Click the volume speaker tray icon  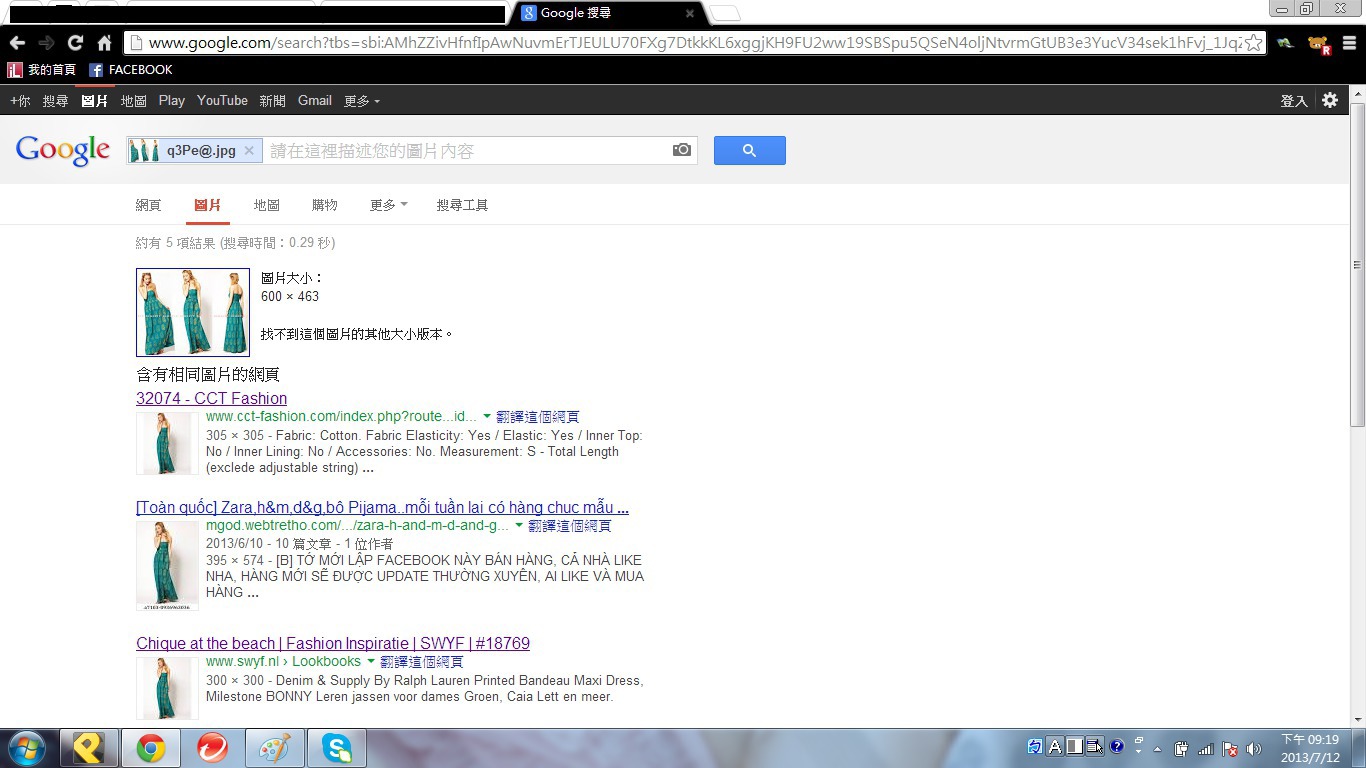point(1254,749)
